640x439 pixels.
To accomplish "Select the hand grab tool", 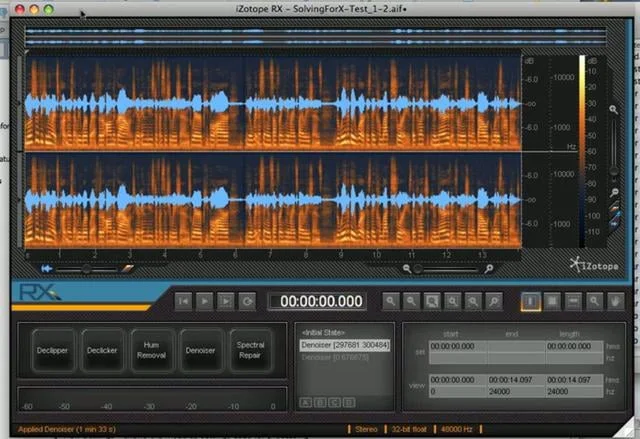I will tap(616, 301).
